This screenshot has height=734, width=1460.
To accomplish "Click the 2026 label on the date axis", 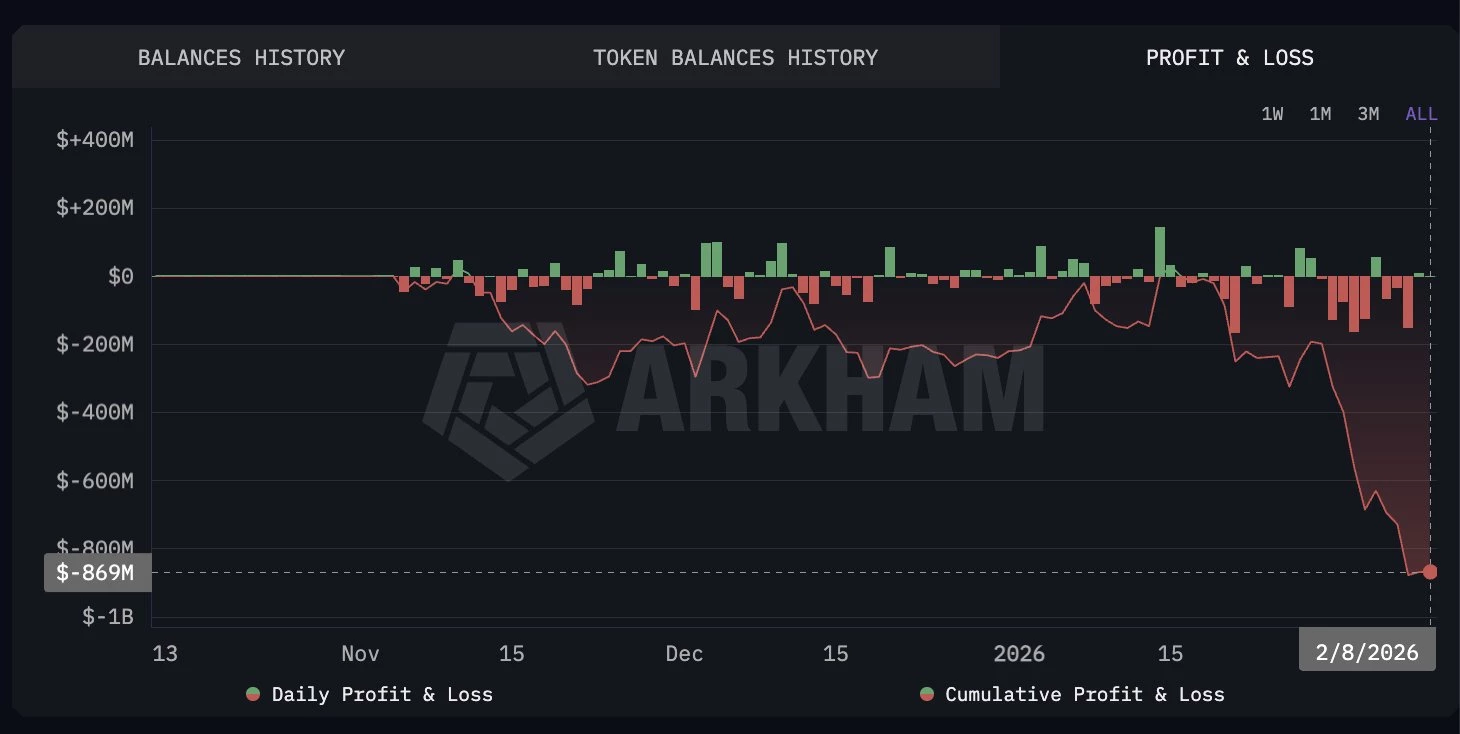I will click(x=1019, y=652).
